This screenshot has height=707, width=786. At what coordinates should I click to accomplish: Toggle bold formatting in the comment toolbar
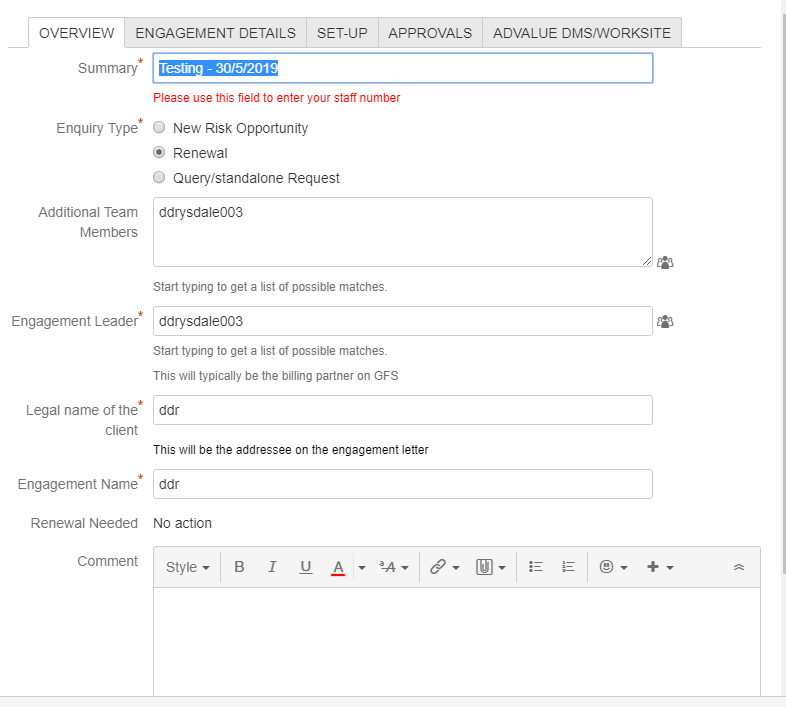(239, 567)
